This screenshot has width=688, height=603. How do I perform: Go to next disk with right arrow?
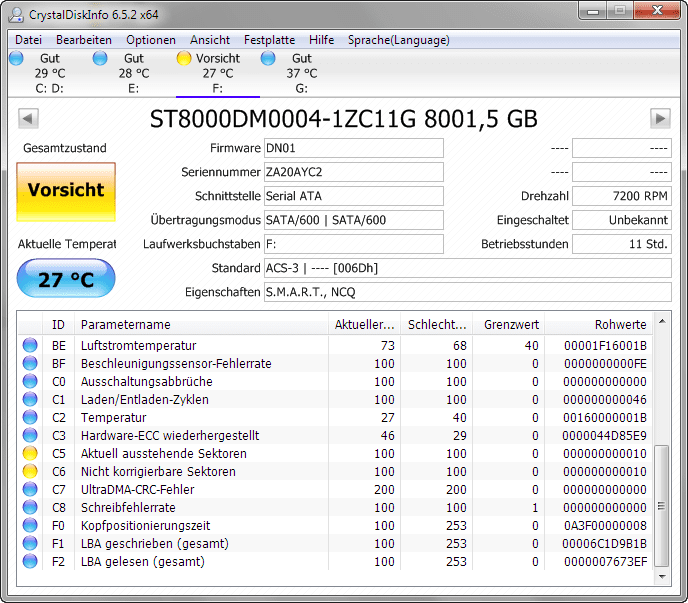coord(660,118)
